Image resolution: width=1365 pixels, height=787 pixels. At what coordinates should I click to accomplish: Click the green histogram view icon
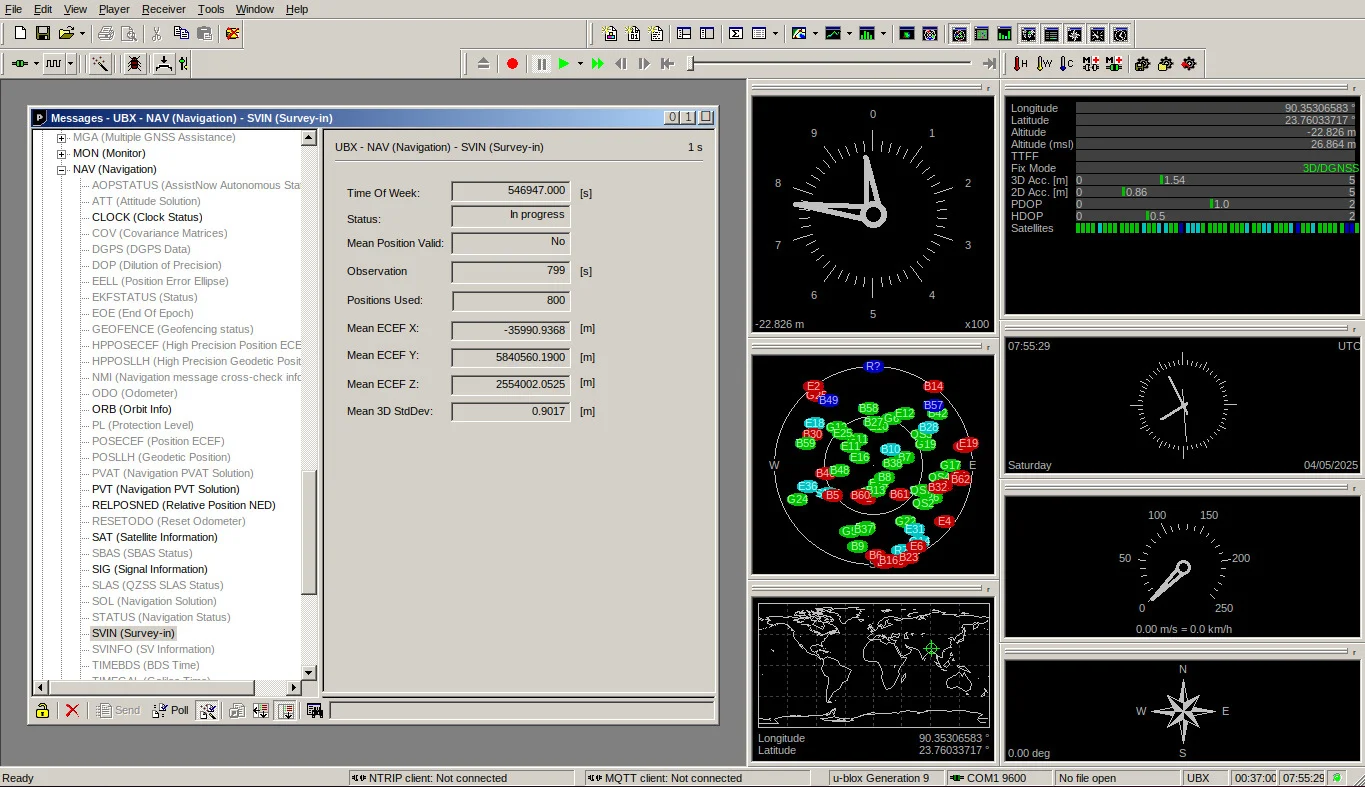point(866,33)
